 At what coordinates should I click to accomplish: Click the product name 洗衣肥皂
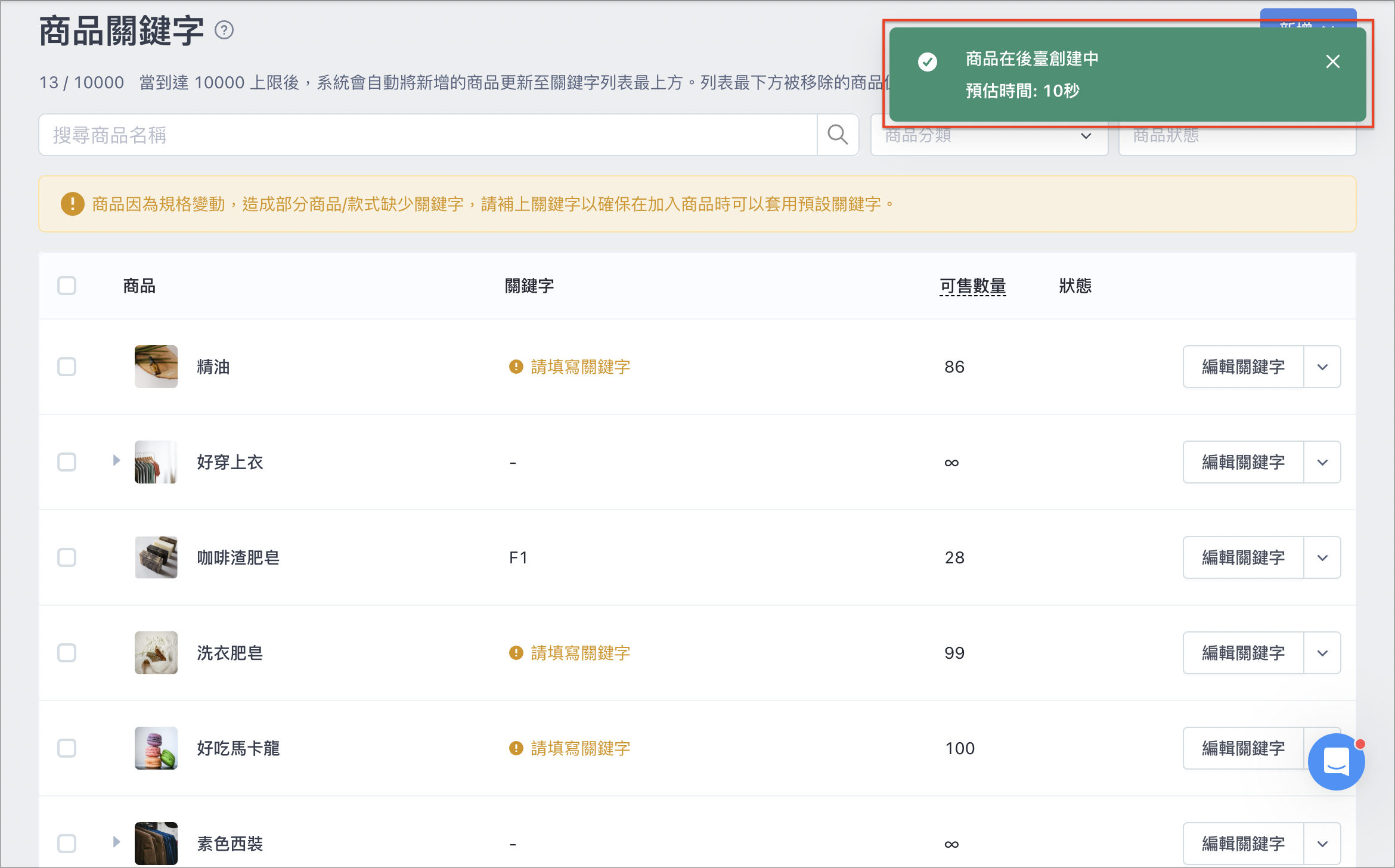point(230,653)
